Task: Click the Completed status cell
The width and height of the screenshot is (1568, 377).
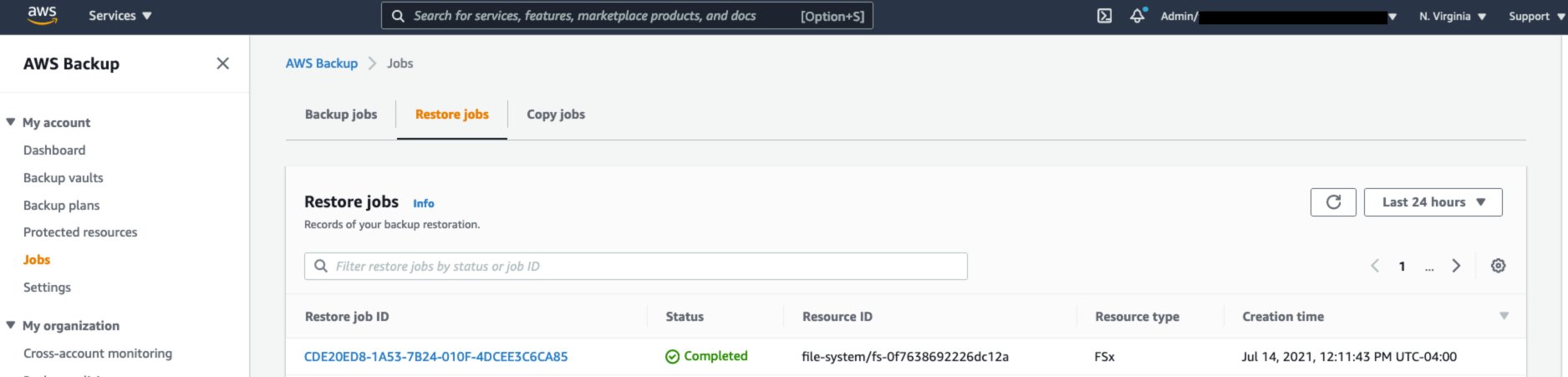Action: [x=706, y=356]
